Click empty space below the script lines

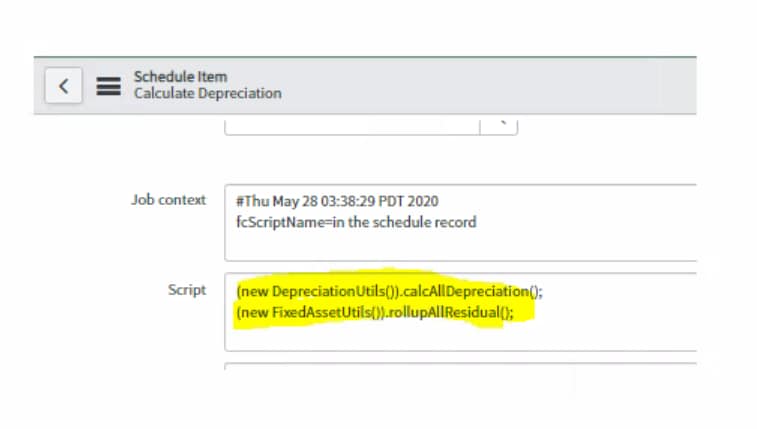pyautogui.click(x=461, y=336)
